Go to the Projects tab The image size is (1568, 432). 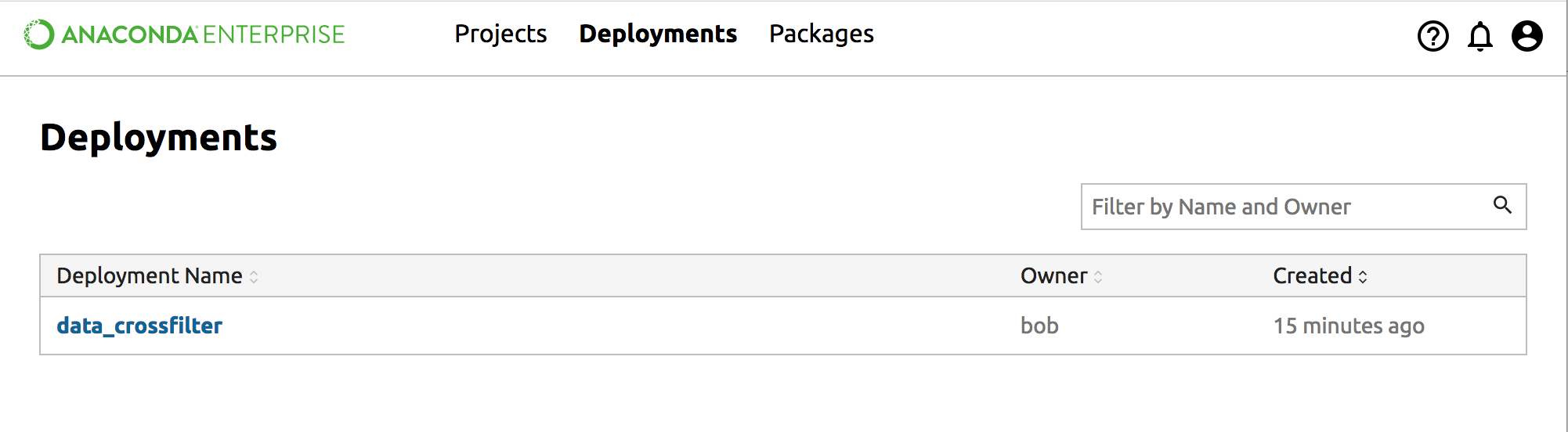(x=500, y=34)
